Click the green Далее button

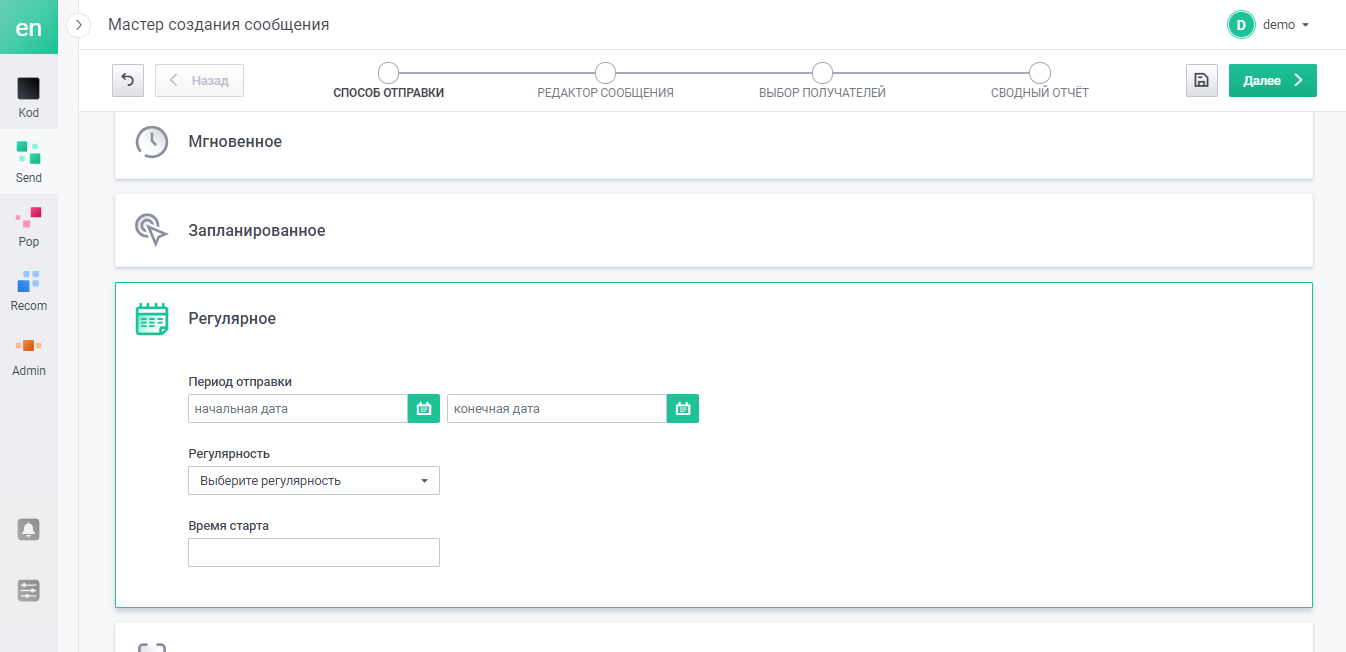click(x=1273, y=80)
